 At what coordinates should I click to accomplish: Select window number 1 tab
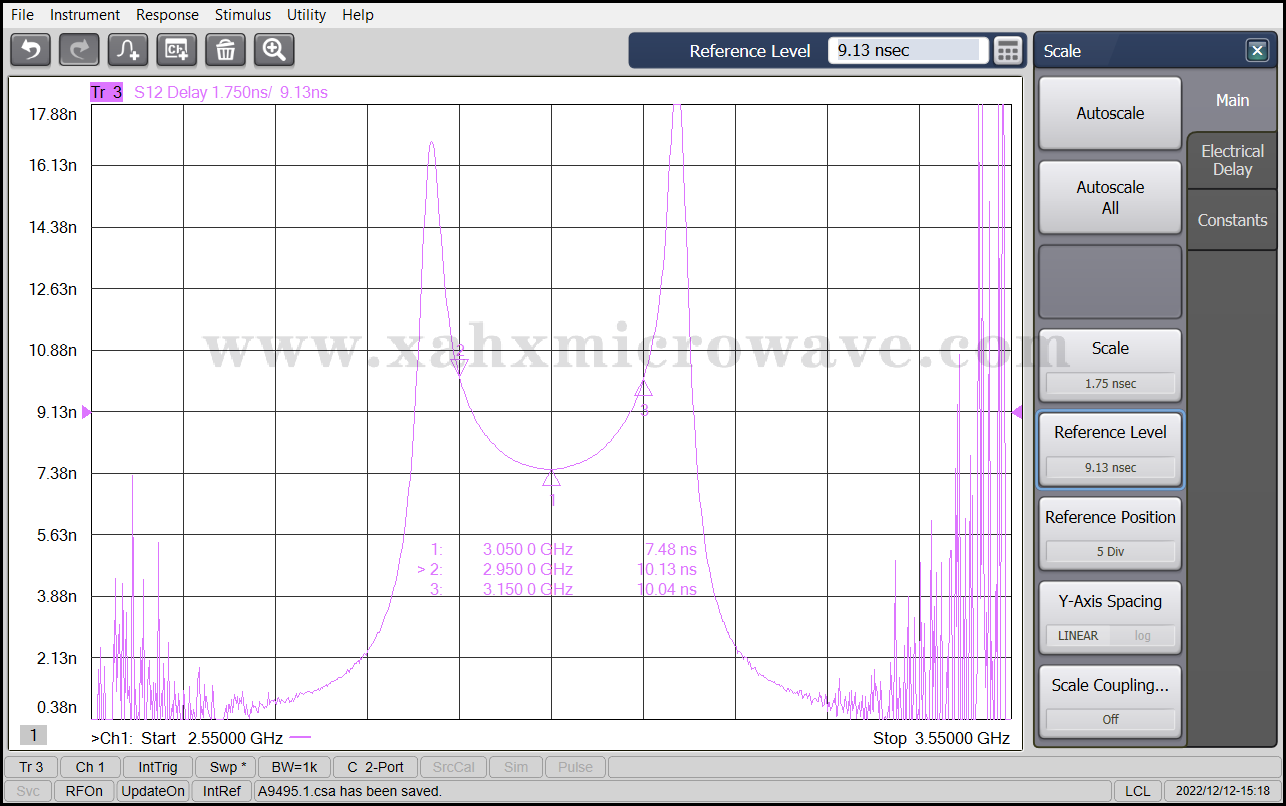click(33, 735)
